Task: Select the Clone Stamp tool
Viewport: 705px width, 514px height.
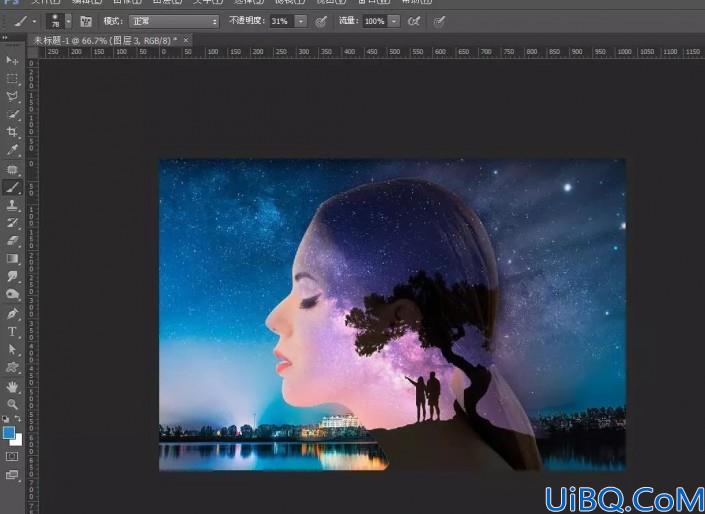Action: pyautogui.click(x=12, y=205)
